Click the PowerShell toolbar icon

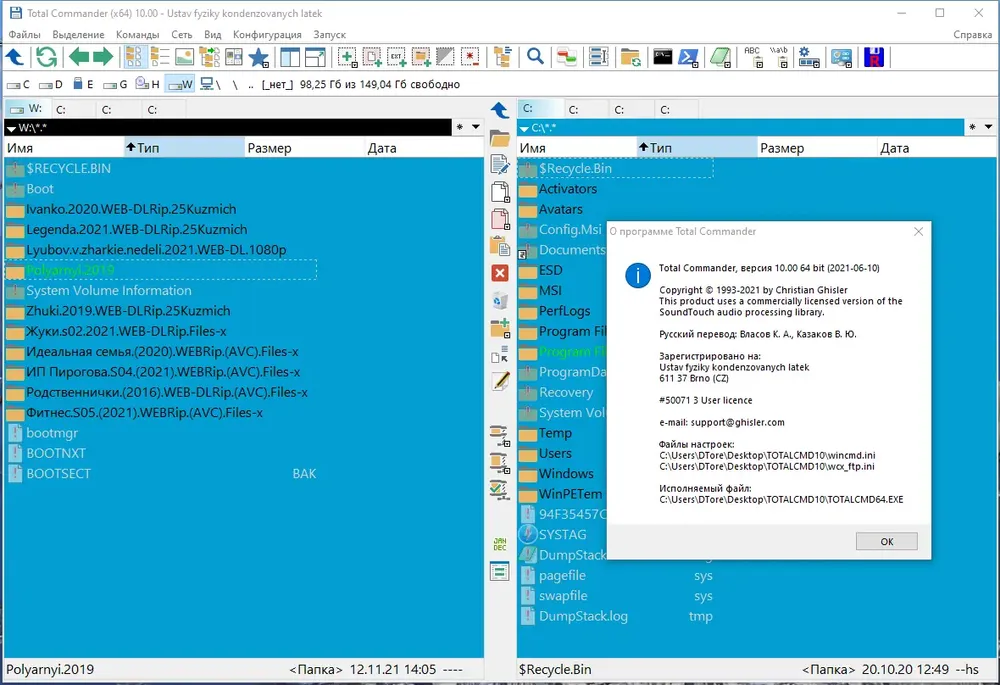(x=689, y=57)
